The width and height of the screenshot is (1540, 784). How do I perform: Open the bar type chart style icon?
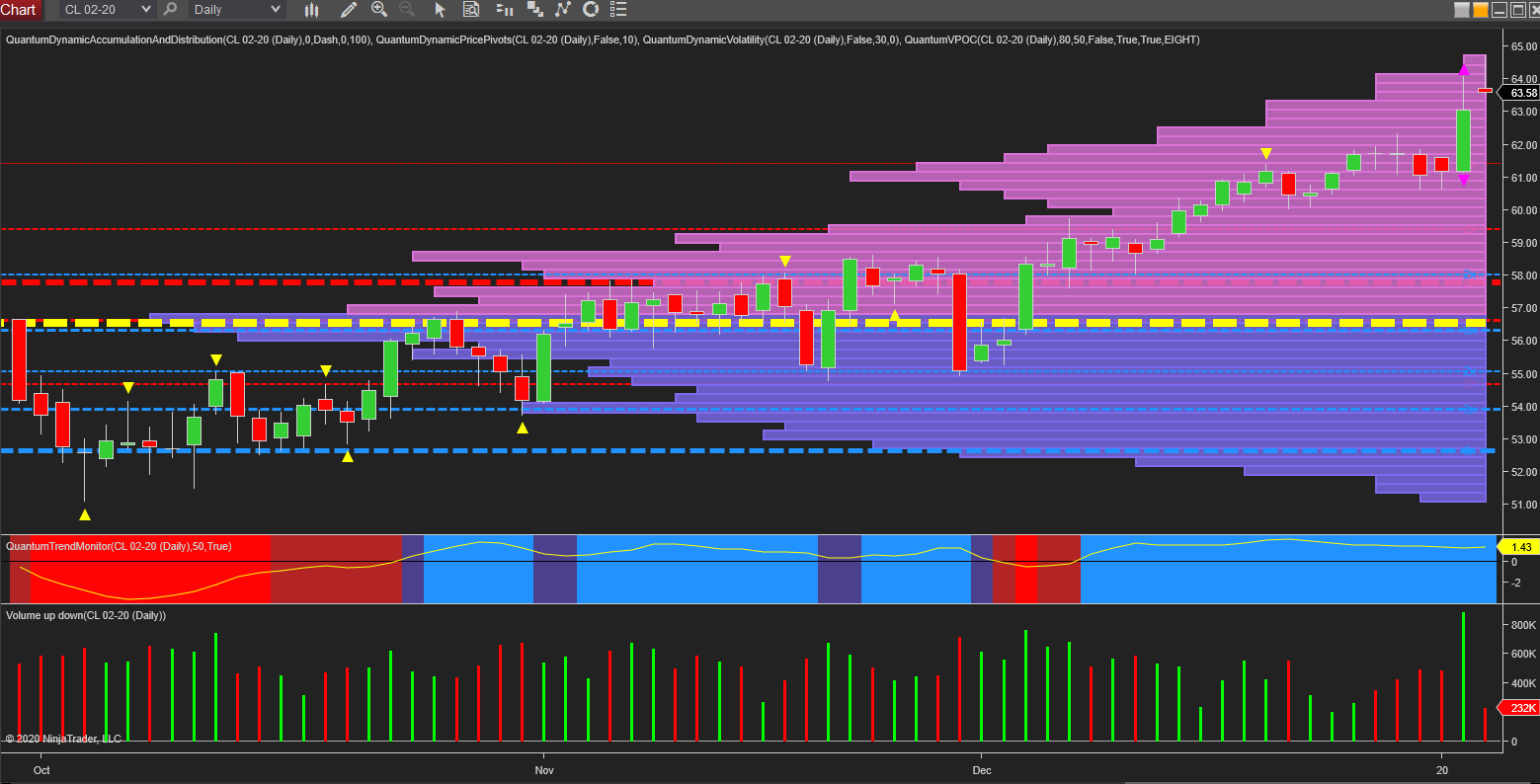312,10
